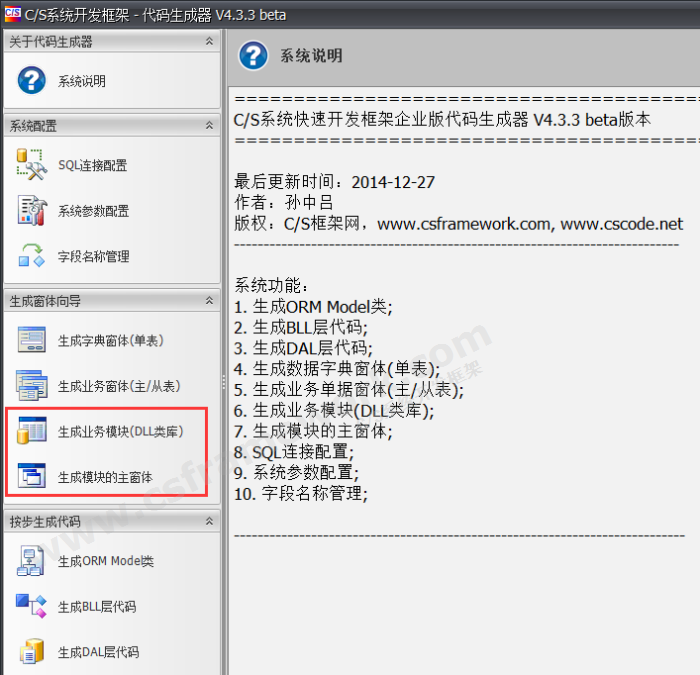
Task: Select the 字段名称管理 icon
Action: 32,256
